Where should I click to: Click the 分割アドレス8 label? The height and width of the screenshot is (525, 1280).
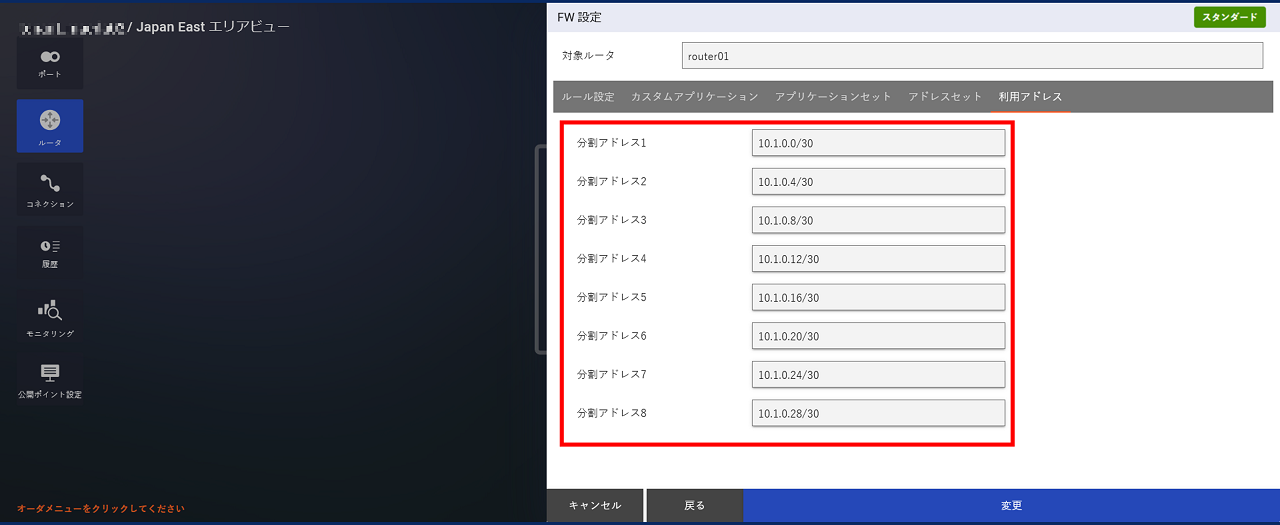pos(612,412)
